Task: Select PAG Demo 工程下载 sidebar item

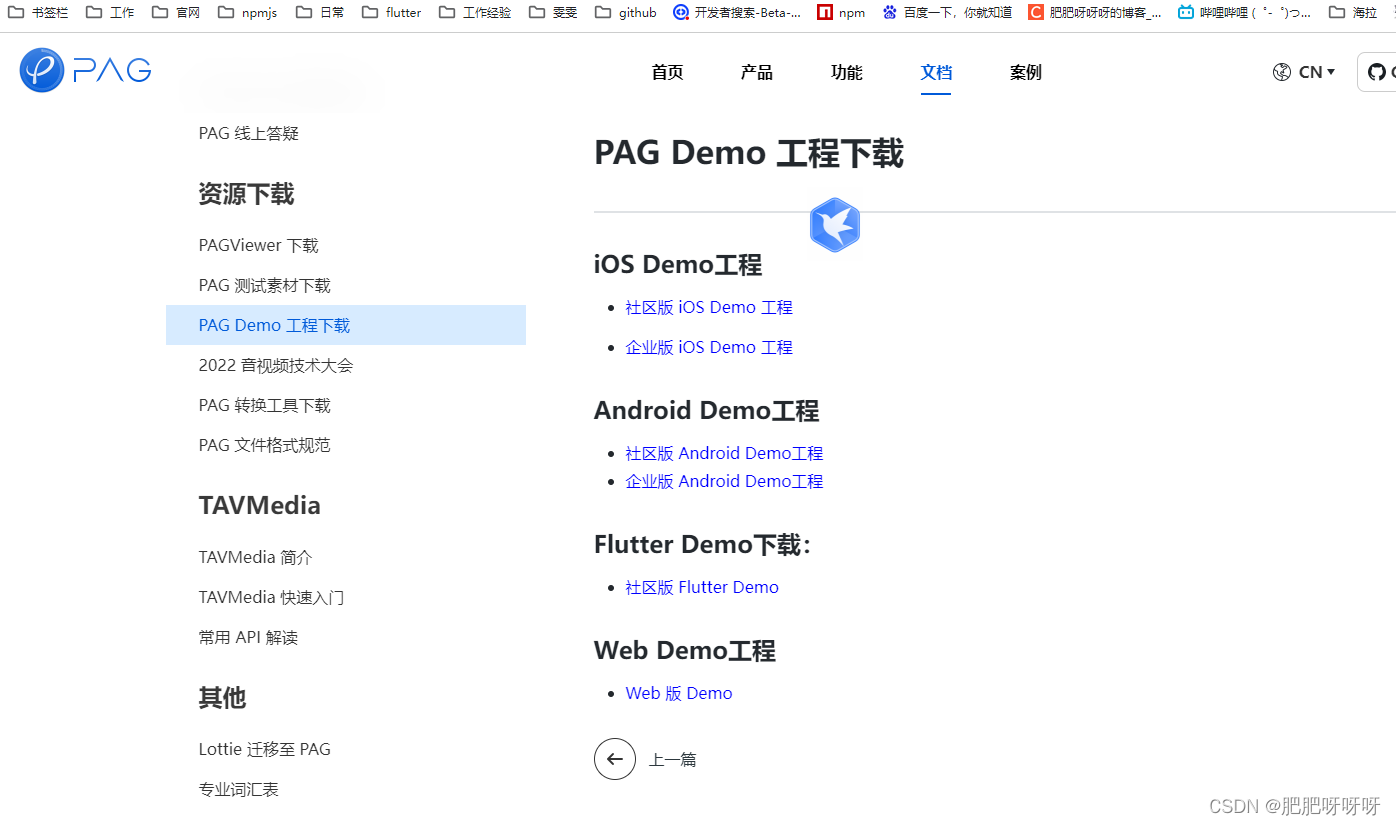Action: [x=346, y=325]
